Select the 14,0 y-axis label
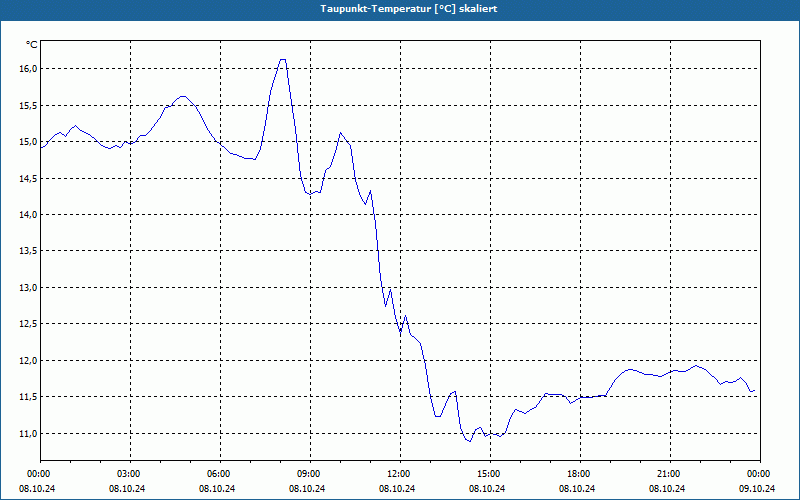This screenshot has height=500, width=800. [x=29, y=215]
